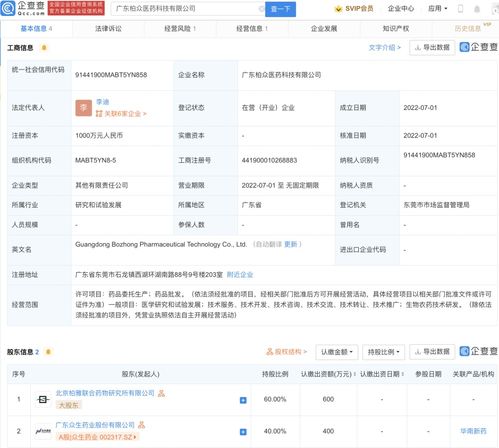
Task: Switch to 法律诉讼 tab
Action: [108, 29]
